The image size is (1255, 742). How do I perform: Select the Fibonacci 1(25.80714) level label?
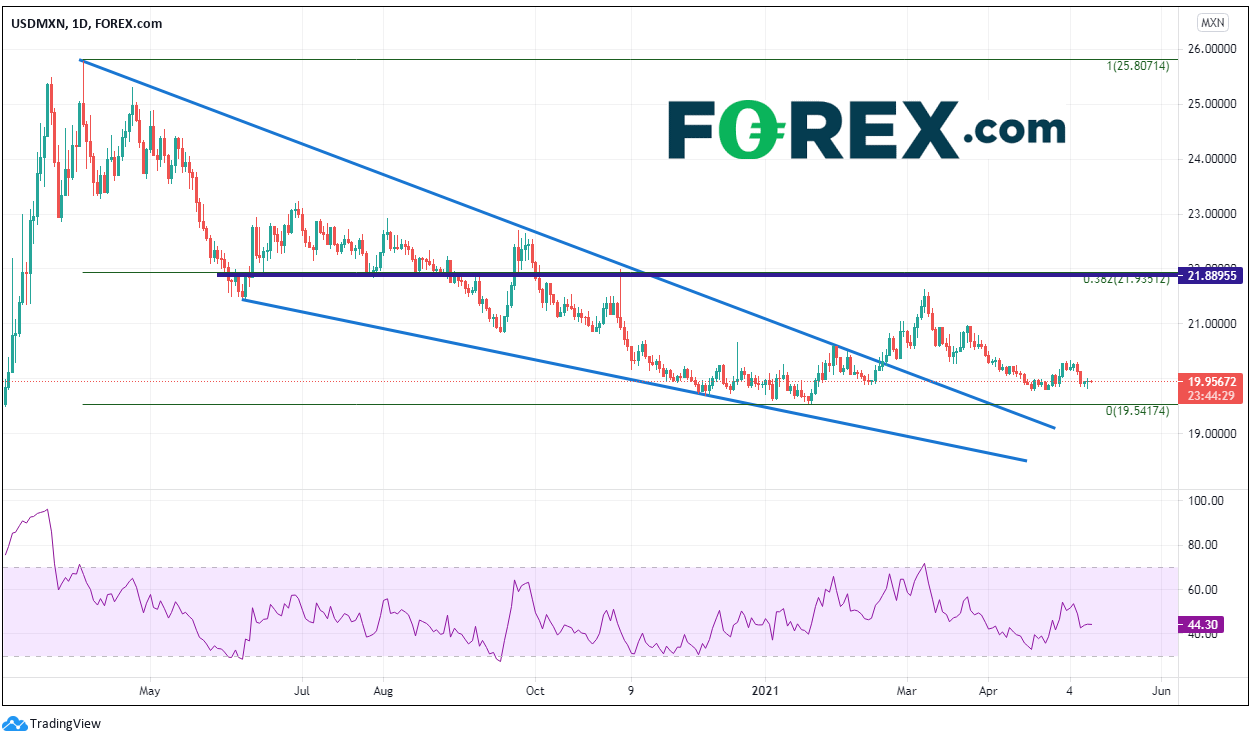tap(1136, 66)
